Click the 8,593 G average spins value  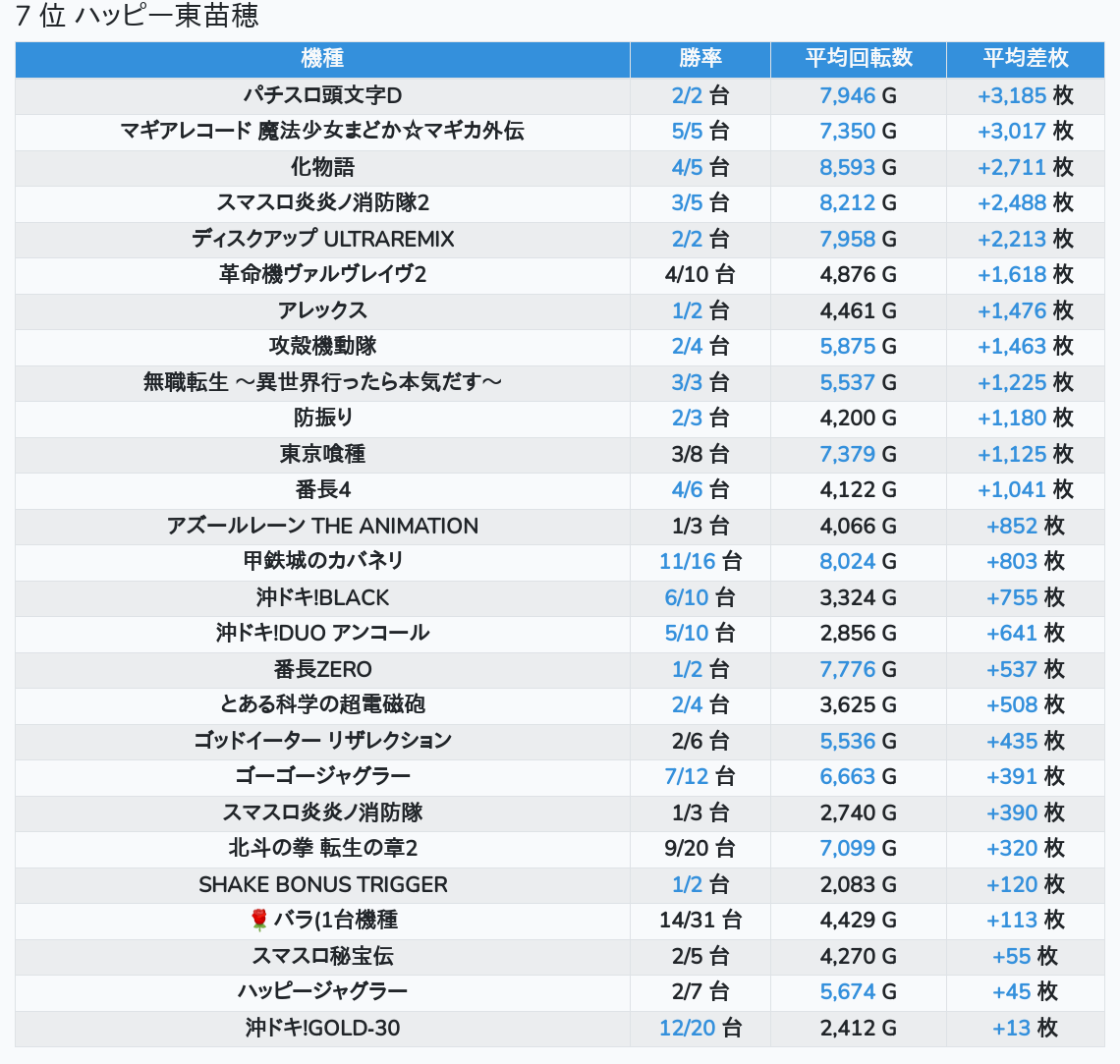[858, 167]
